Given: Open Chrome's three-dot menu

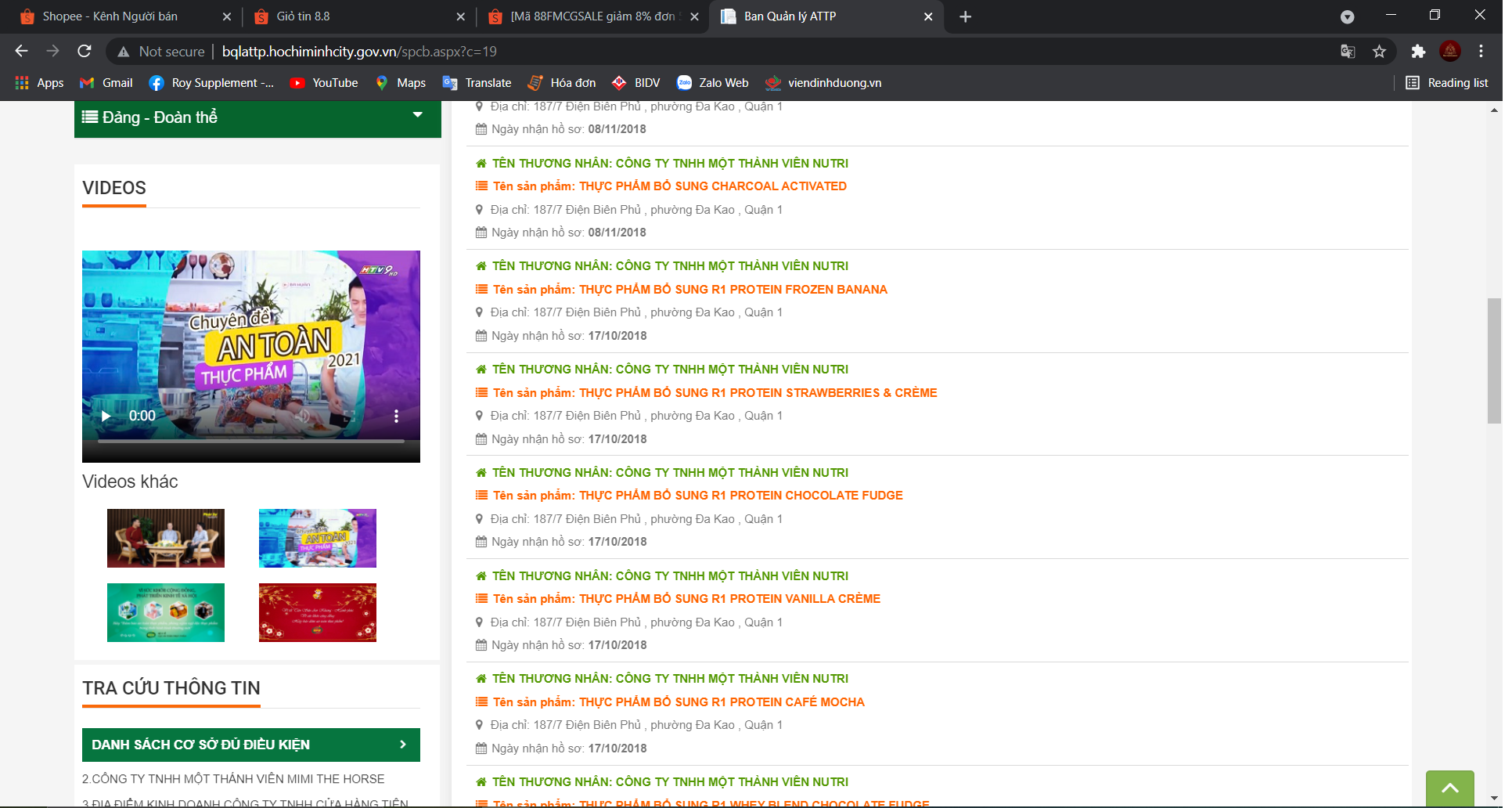Looking at the screenshot, I should [x=1481, y=52].
